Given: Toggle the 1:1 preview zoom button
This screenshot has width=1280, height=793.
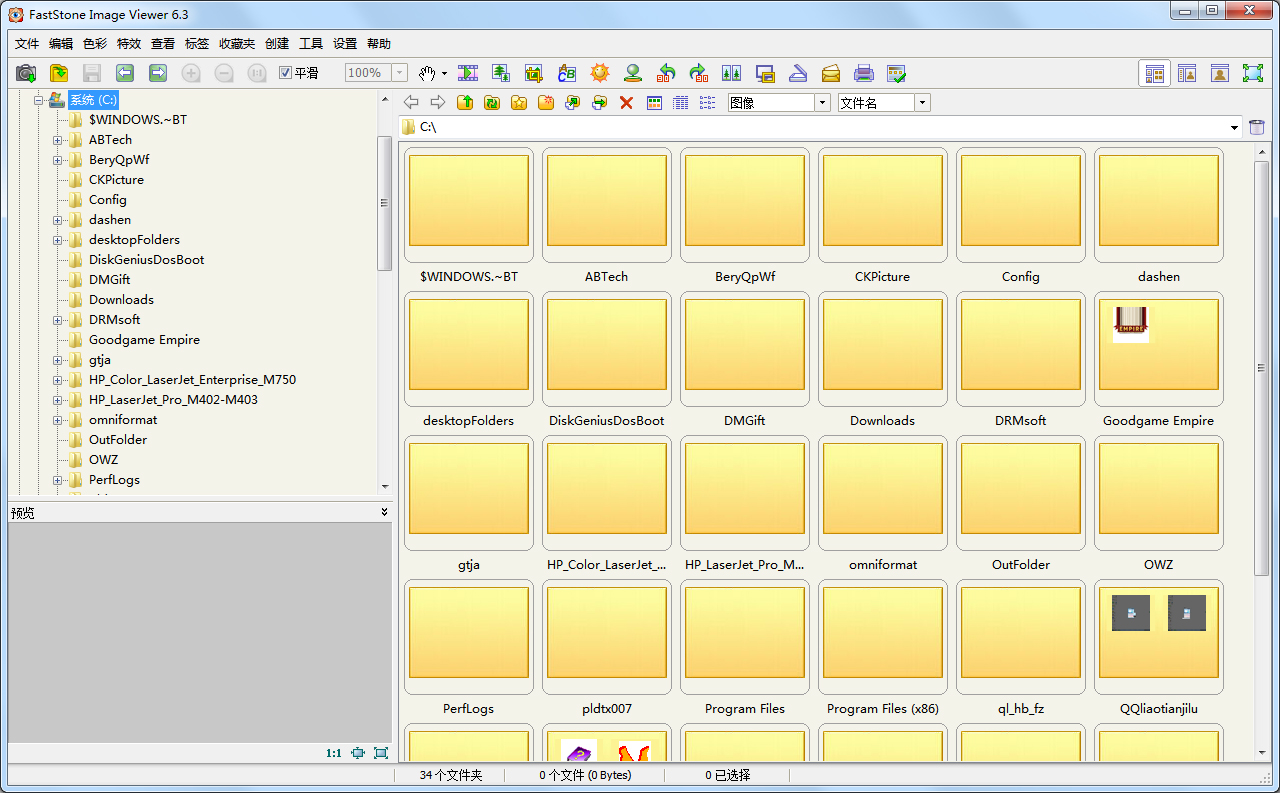Looking at the screenshot, I should coord(334,753).
